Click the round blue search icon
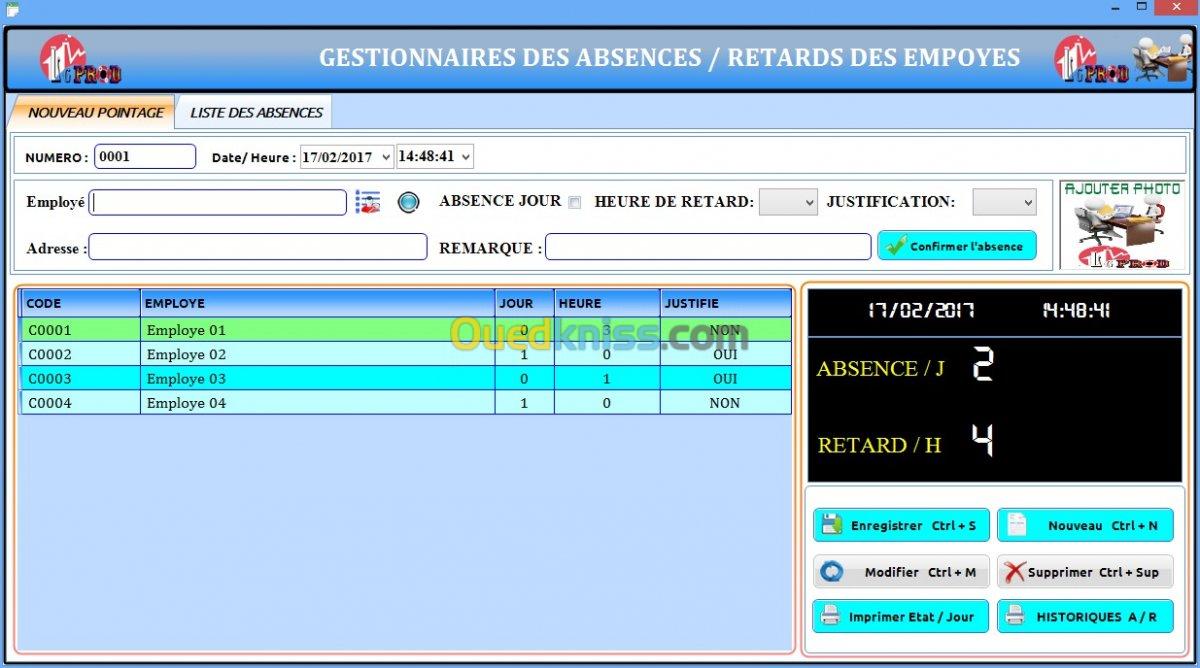 pyautogui.click(x=407, y=202)
